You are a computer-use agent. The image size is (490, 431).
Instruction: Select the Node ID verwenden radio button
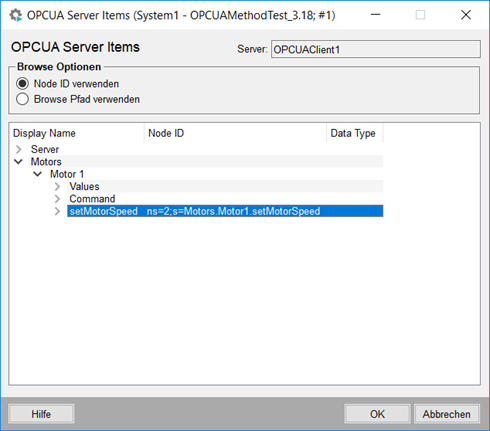(x=22, y=84)
